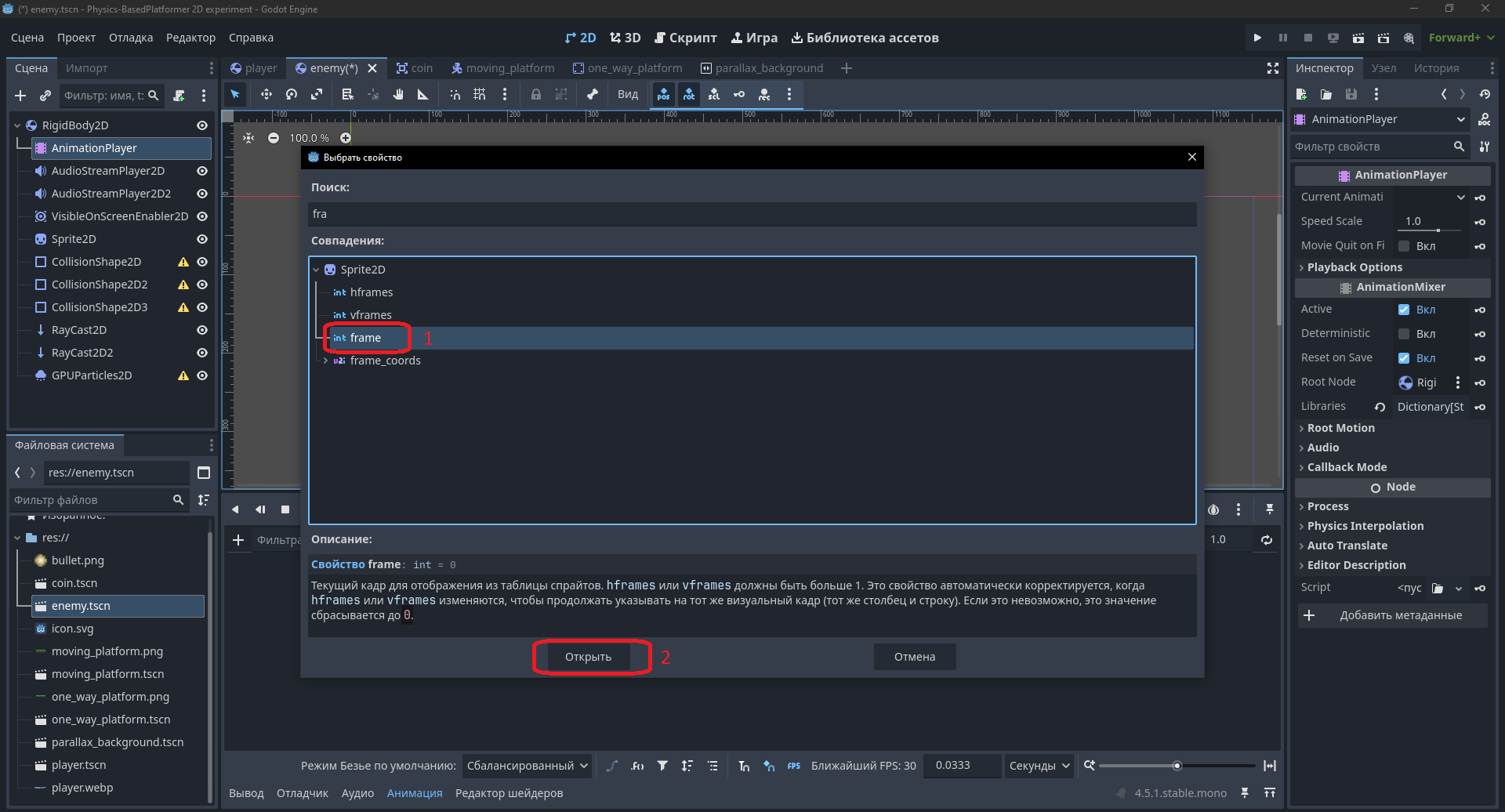Expand the frame_coords property entry
The height and width of the screenshot is (812, 1505).
[x=326, y=361]
